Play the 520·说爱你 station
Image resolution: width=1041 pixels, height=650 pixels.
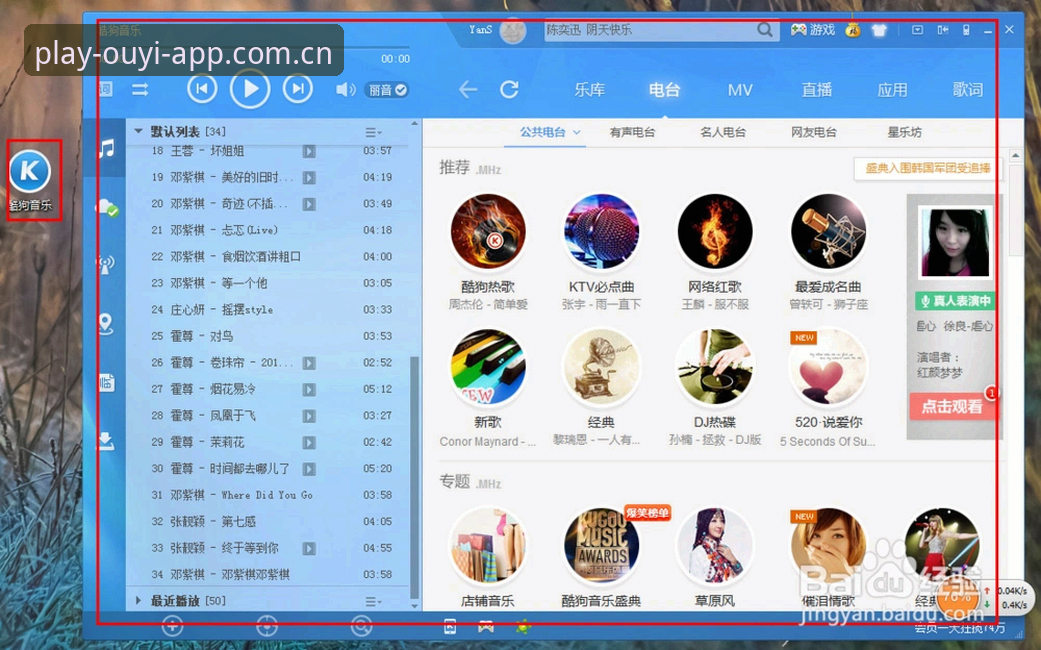click(x=829, y=367)
